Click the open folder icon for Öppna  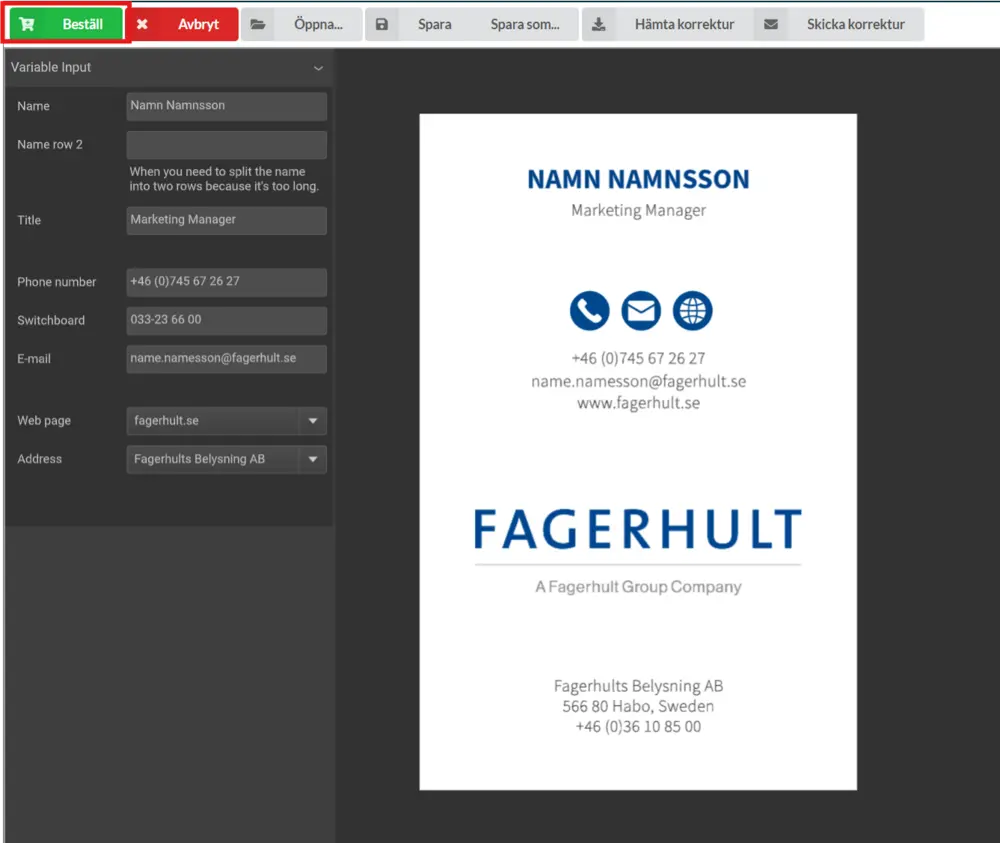point(258,24)
